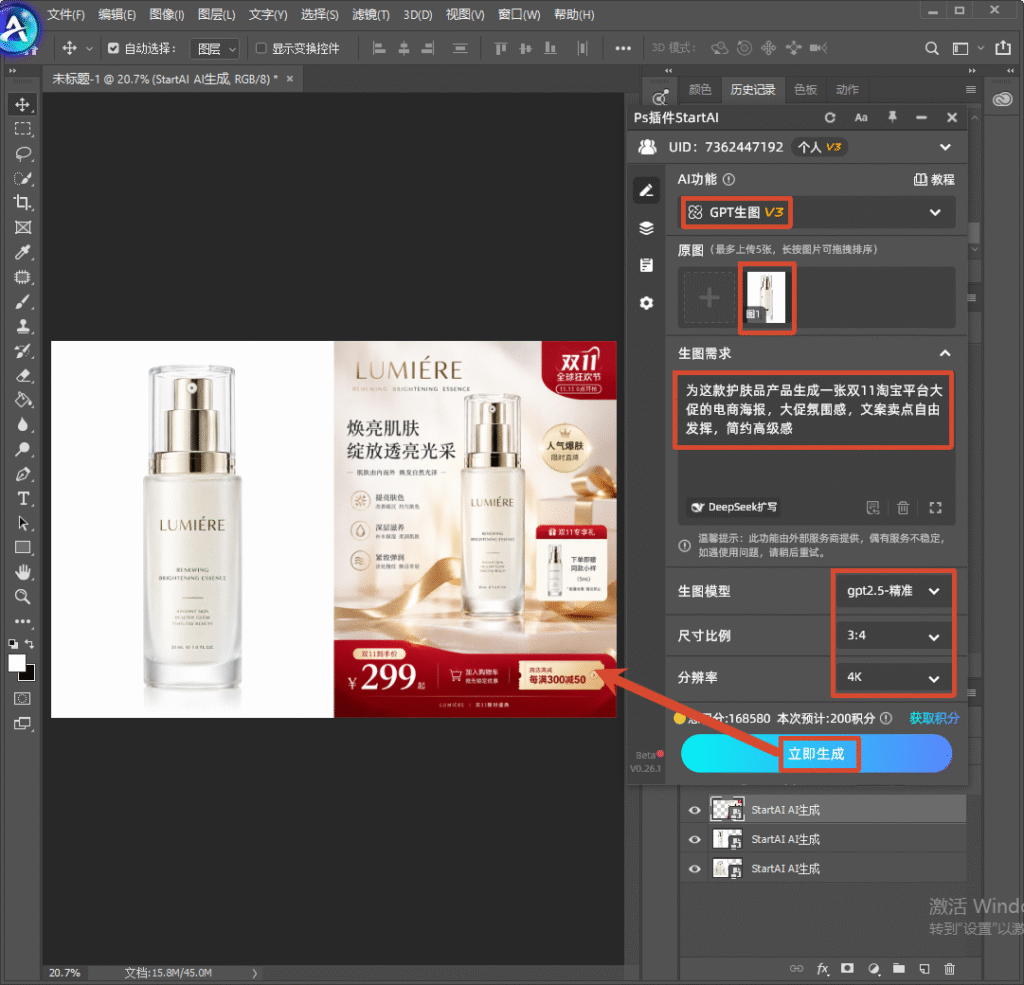Open the 尺寸比例 3:4 dropdown

pyautogui.click(x=892, y=636)
